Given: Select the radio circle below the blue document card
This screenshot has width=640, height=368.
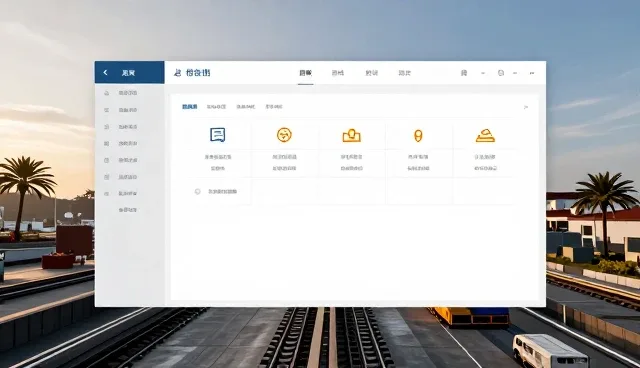Looking at the screenshot, I should [x=198, y=191].
